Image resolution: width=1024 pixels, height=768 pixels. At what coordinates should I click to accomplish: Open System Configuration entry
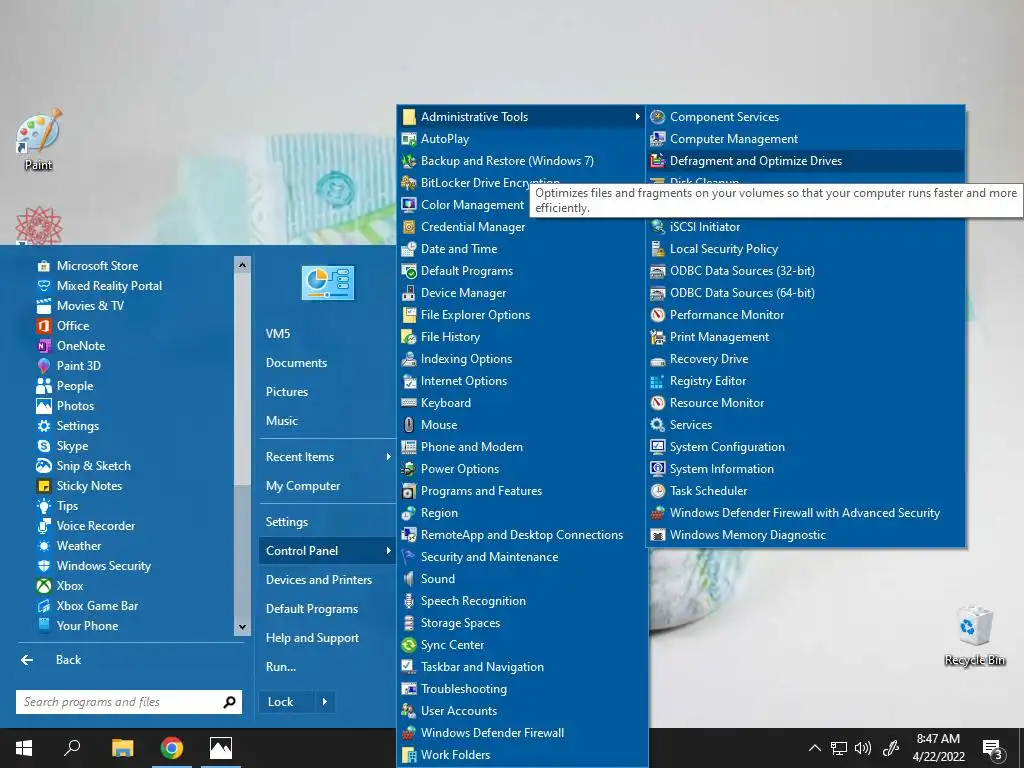click(x=806, y=447)
